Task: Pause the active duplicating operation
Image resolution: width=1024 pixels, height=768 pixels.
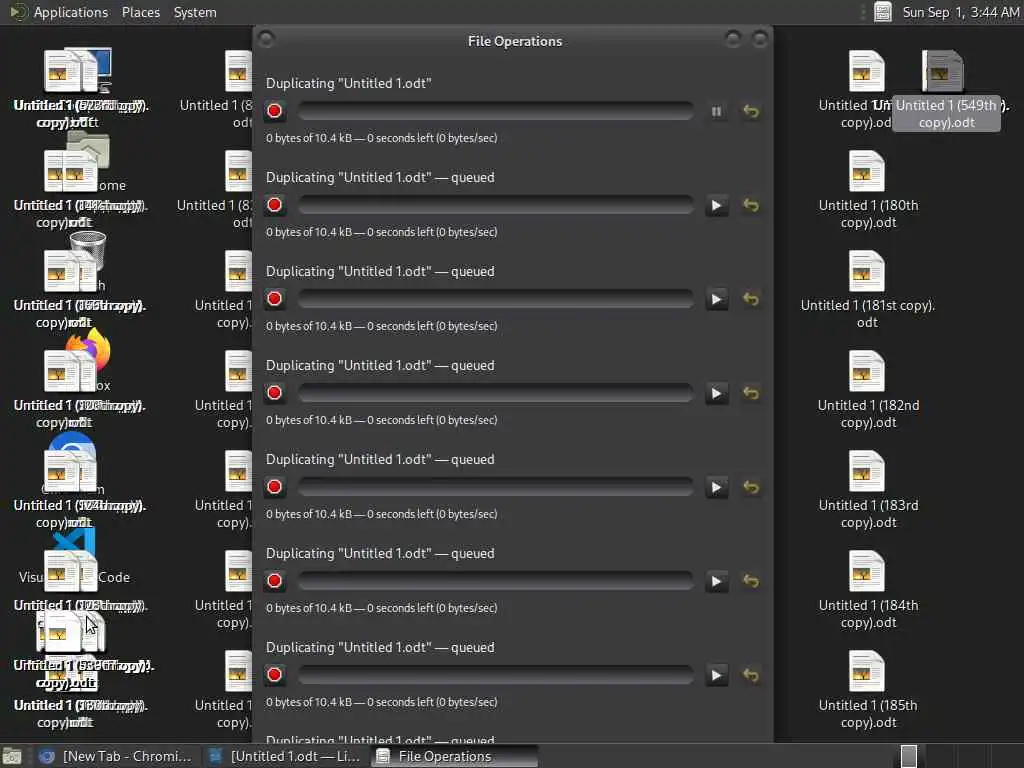Action: [716, 112]
